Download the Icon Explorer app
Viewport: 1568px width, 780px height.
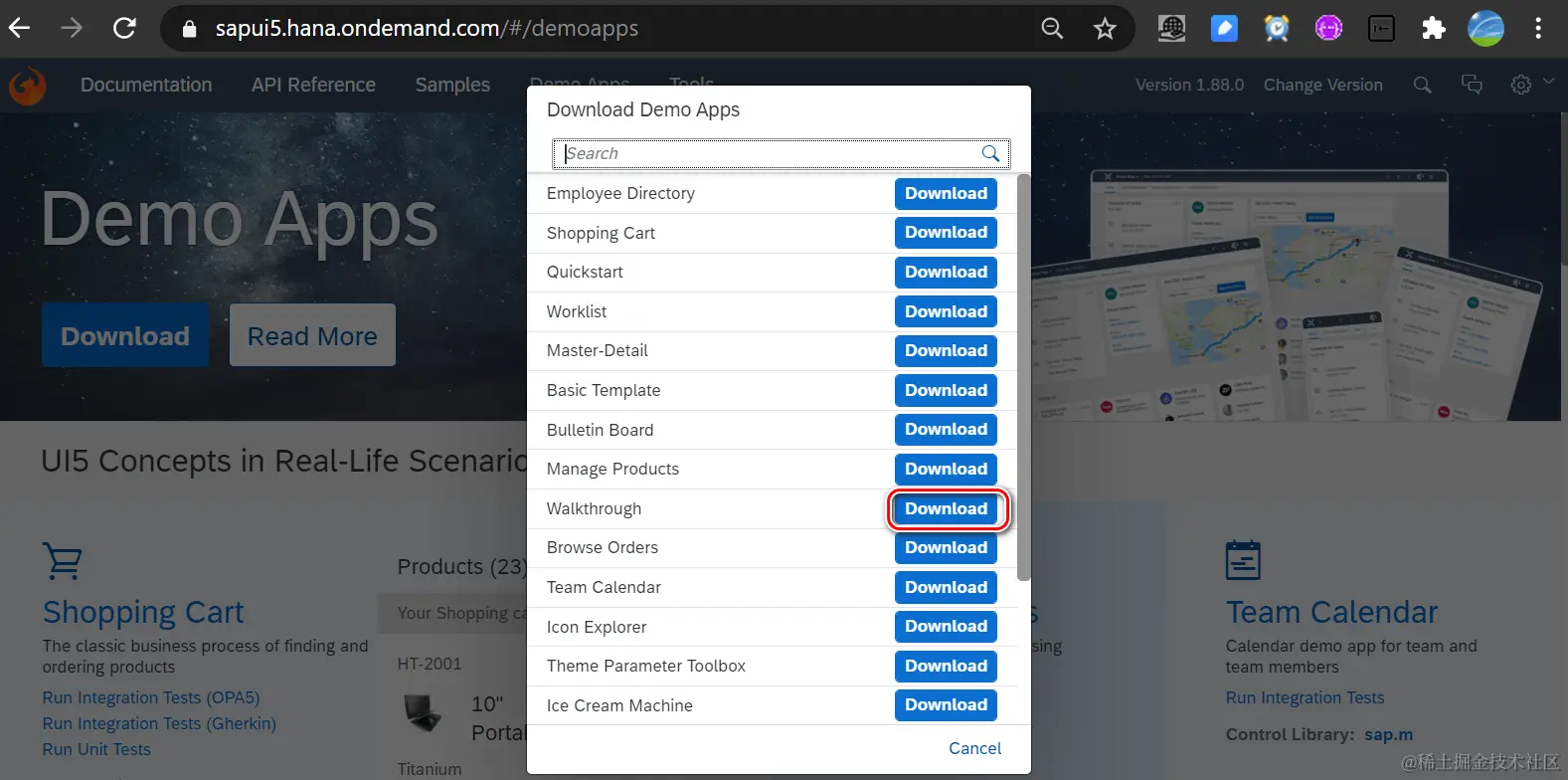(x=946, y=627)
